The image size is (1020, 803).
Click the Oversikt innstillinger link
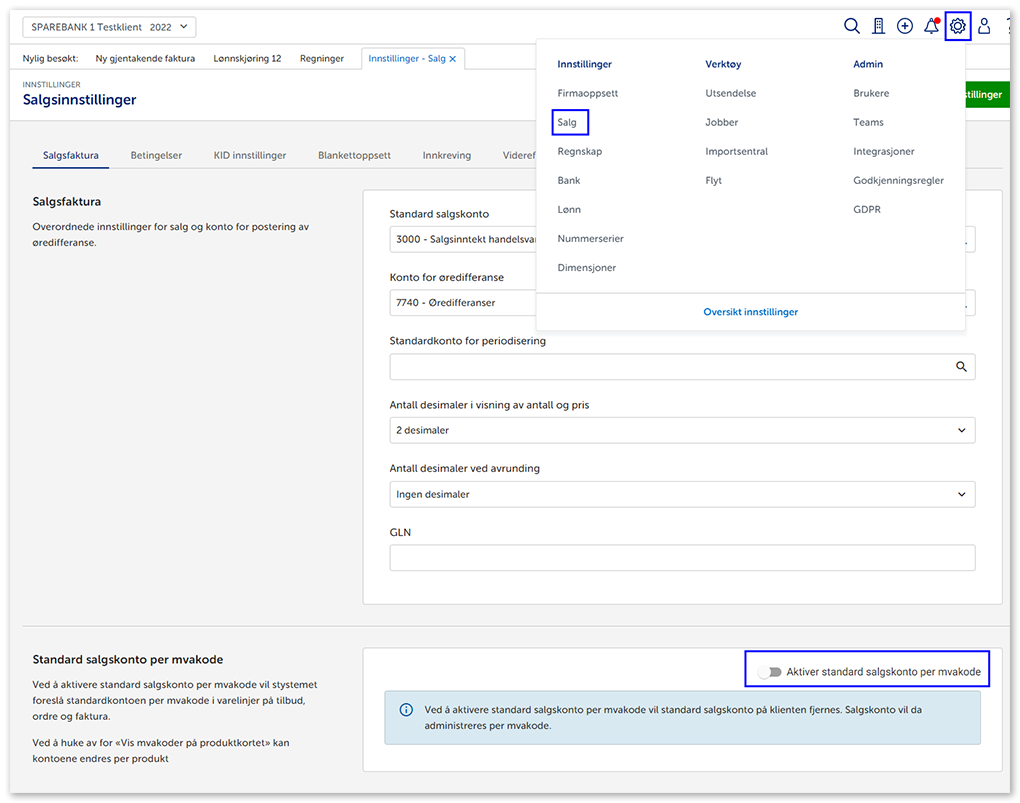click(x=750, y=312)
